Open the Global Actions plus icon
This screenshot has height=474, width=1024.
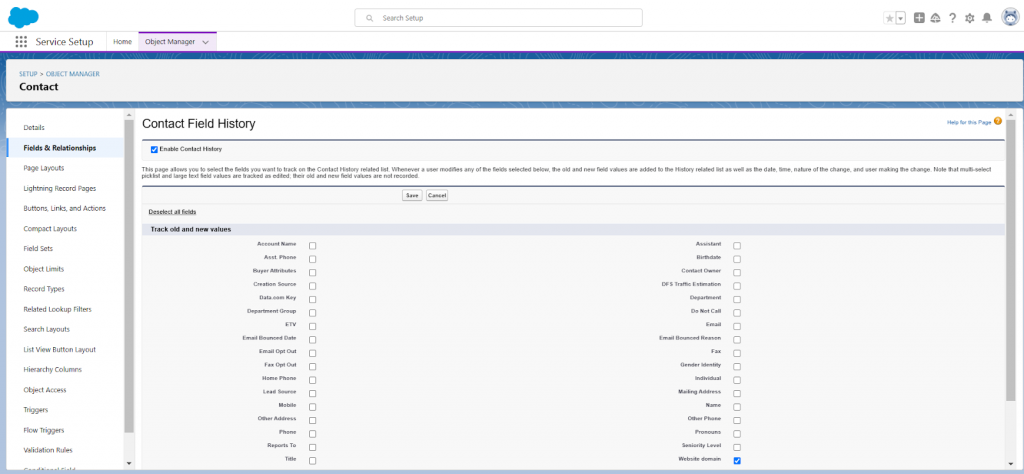pos(919,18)
